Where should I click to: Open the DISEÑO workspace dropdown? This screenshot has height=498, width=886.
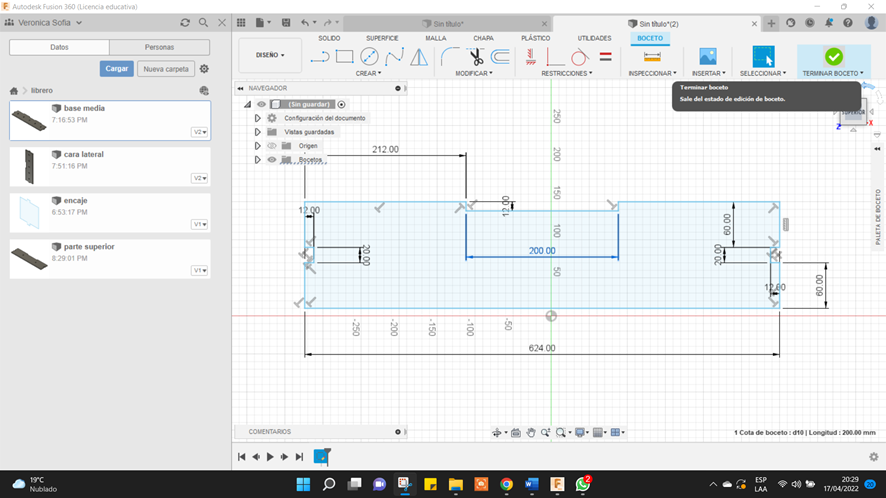click(x=270, y=55)
